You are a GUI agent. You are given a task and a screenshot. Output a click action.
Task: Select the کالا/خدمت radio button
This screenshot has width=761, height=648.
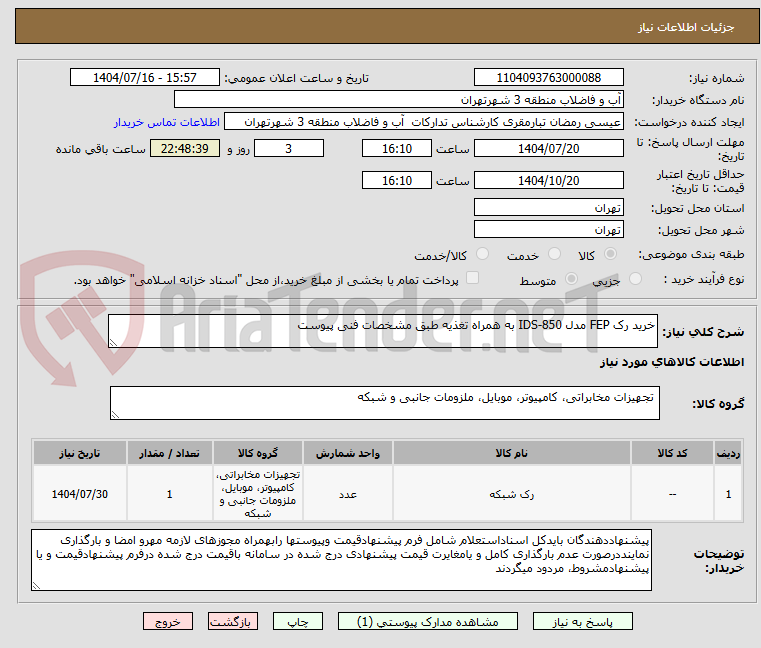point(482,254)
